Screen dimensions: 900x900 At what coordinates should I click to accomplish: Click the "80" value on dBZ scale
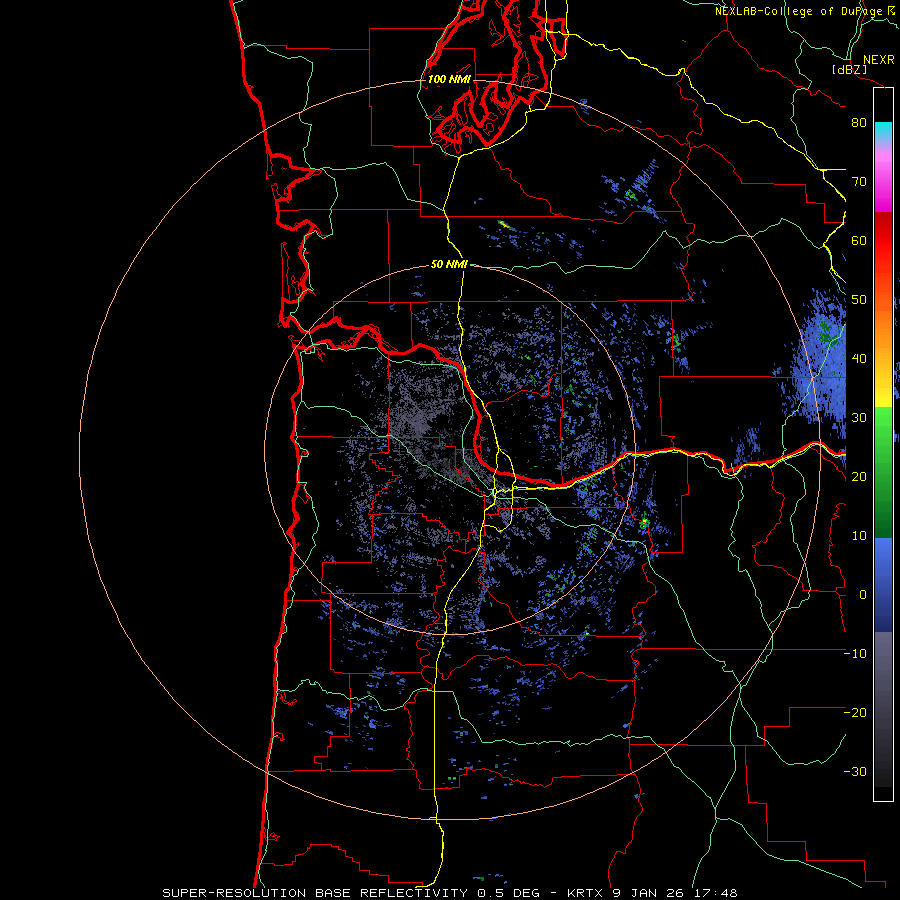[x=859, y=123]
